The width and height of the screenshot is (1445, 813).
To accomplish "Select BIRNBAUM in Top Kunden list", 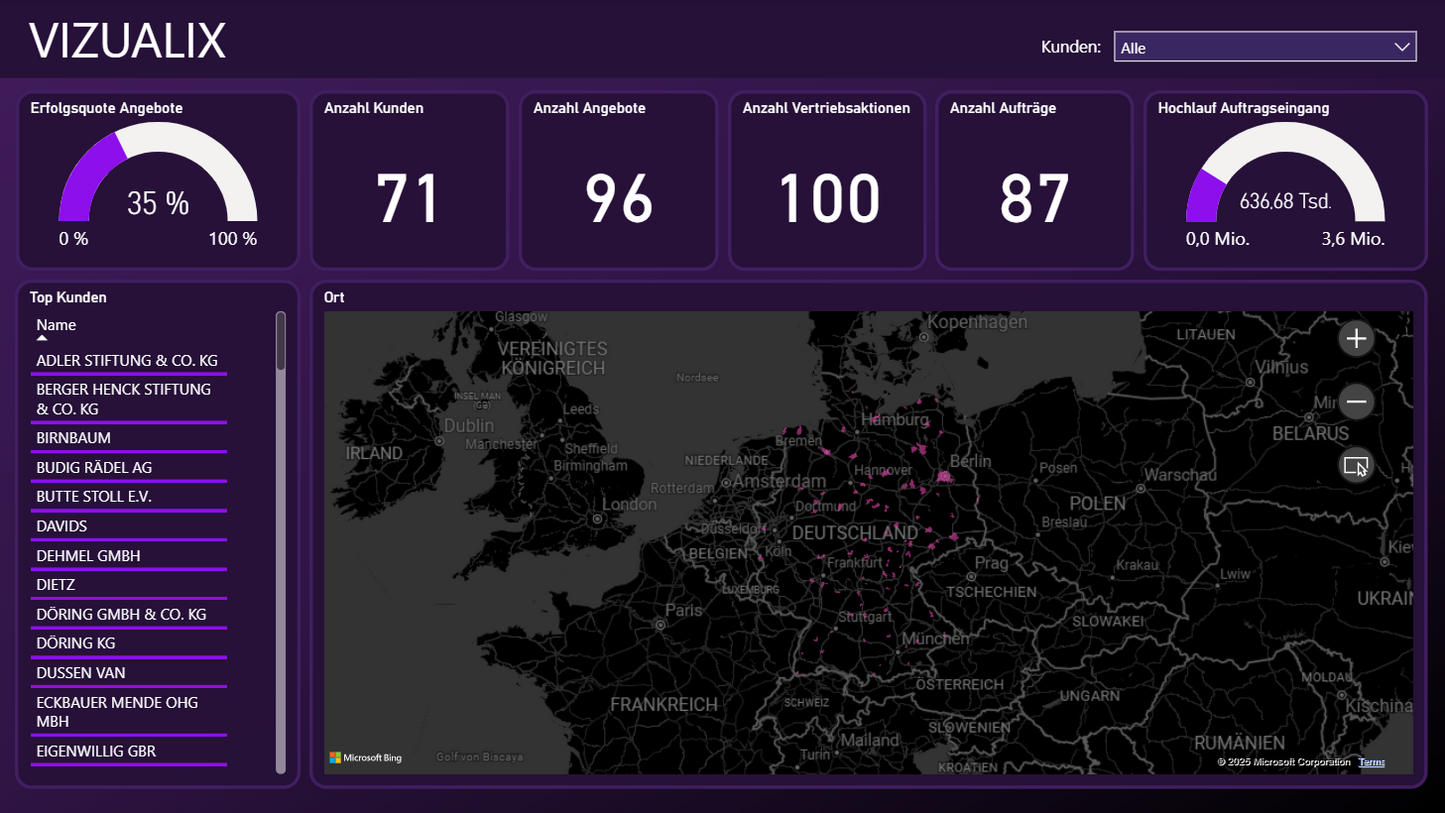I will (x=74, y=438).
